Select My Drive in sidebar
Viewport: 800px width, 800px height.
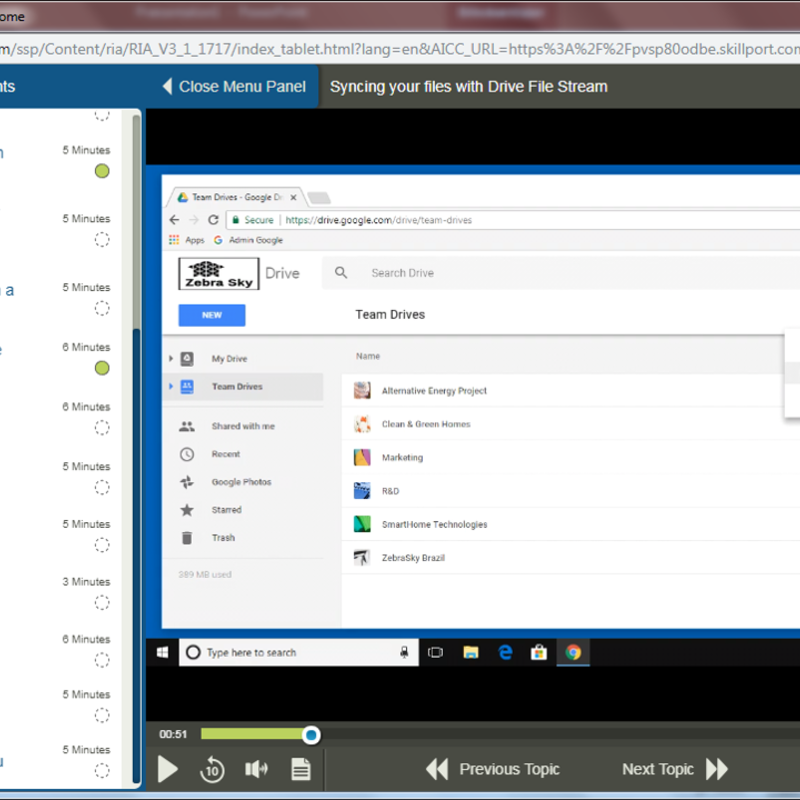click(230, 359)
